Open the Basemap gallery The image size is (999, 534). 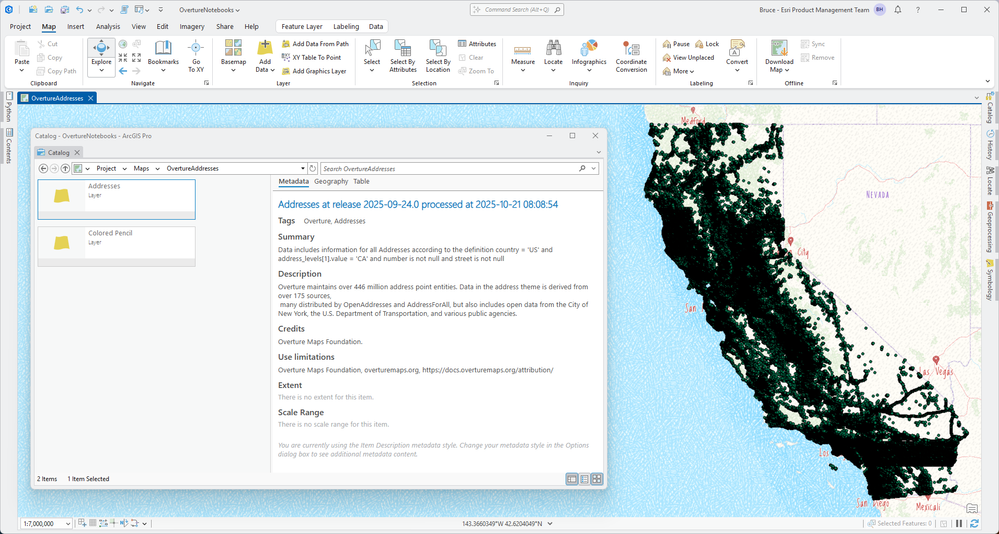[233, 55]
